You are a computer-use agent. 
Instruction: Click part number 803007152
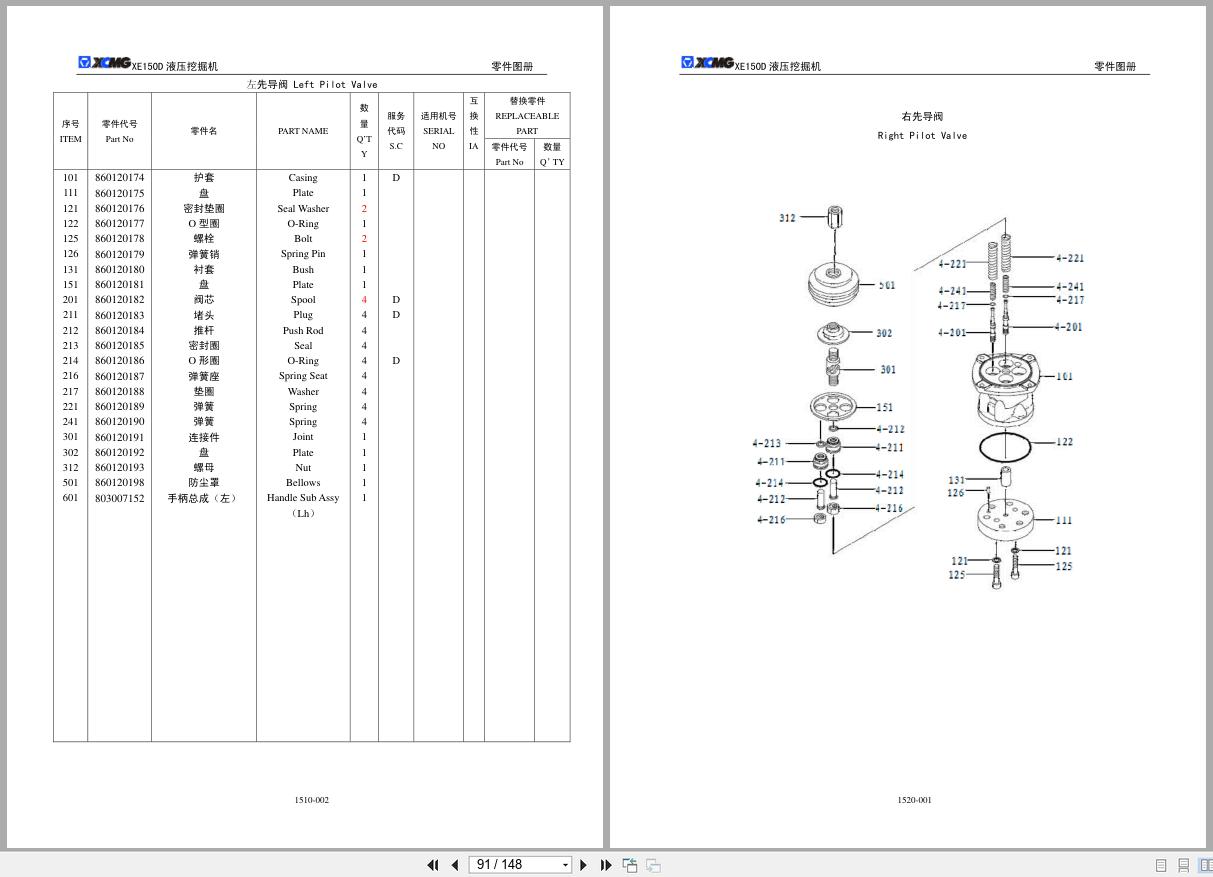pyautogui.click(x=120, y=498)
